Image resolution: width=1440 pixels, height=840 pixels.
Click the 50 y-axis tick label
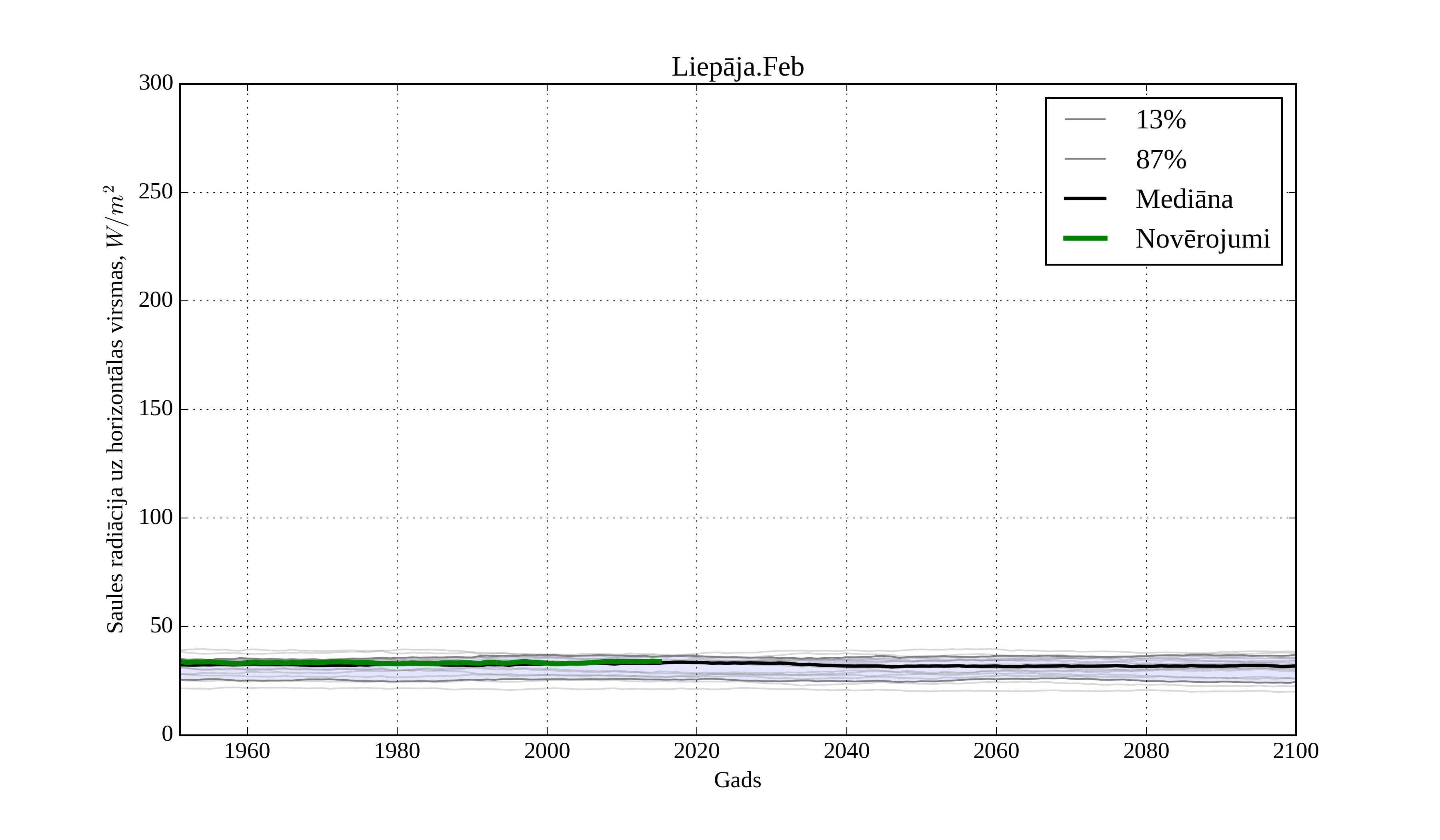point(161,626)
